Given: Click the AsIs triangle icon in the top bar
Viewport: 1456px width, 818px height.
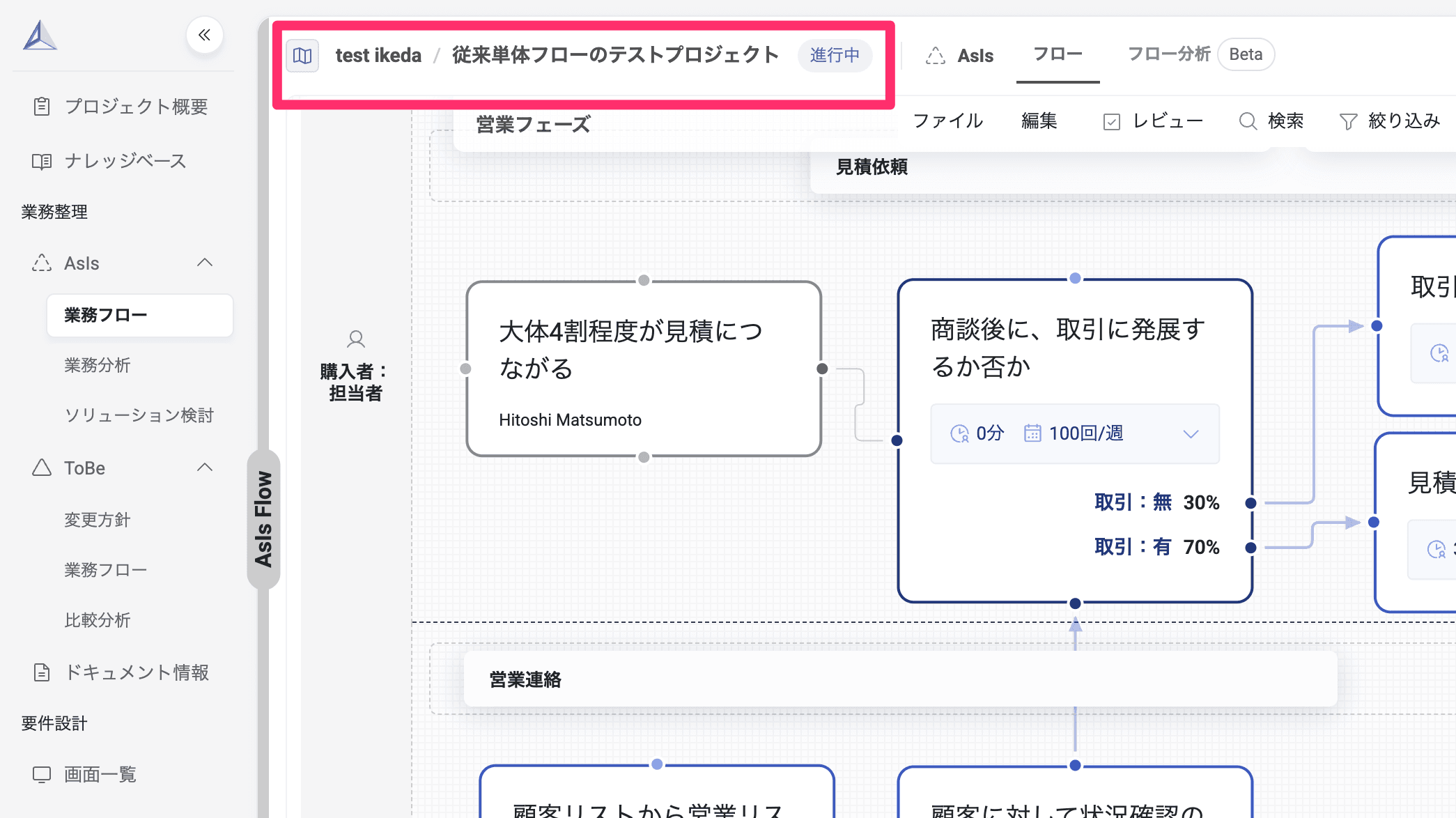Looking at the screenshot, I should [937, 54].
